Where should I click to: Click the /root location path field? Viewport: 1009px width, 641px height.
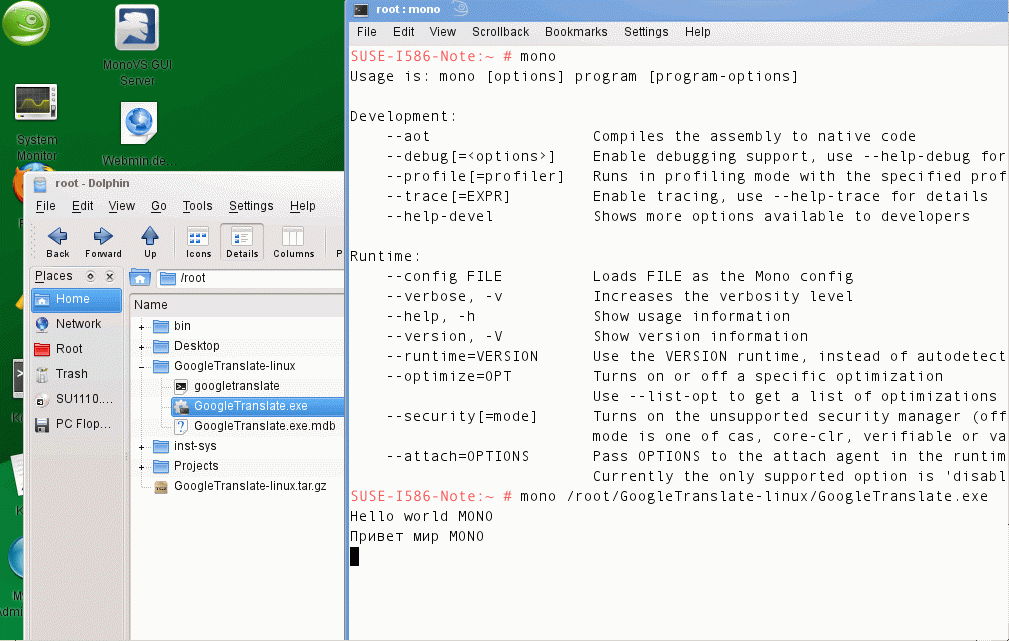click(251, 278)
